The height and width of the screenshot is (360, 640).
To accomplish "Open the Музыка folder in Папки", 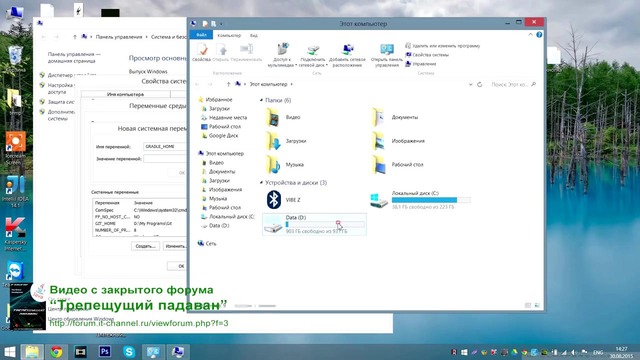I will click(x=273, y=165).
